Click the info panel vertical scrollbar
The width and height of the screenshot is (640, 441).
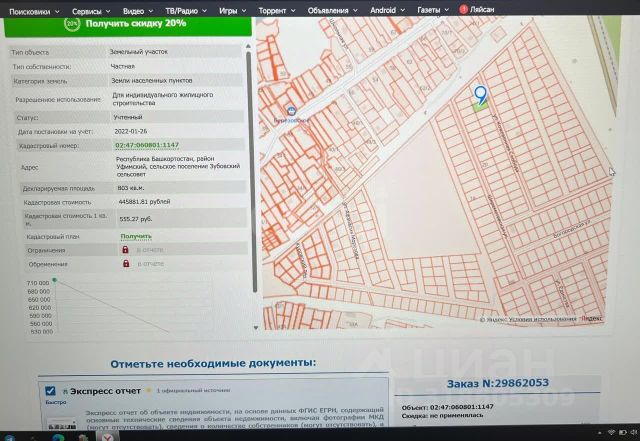click(250, 172)
